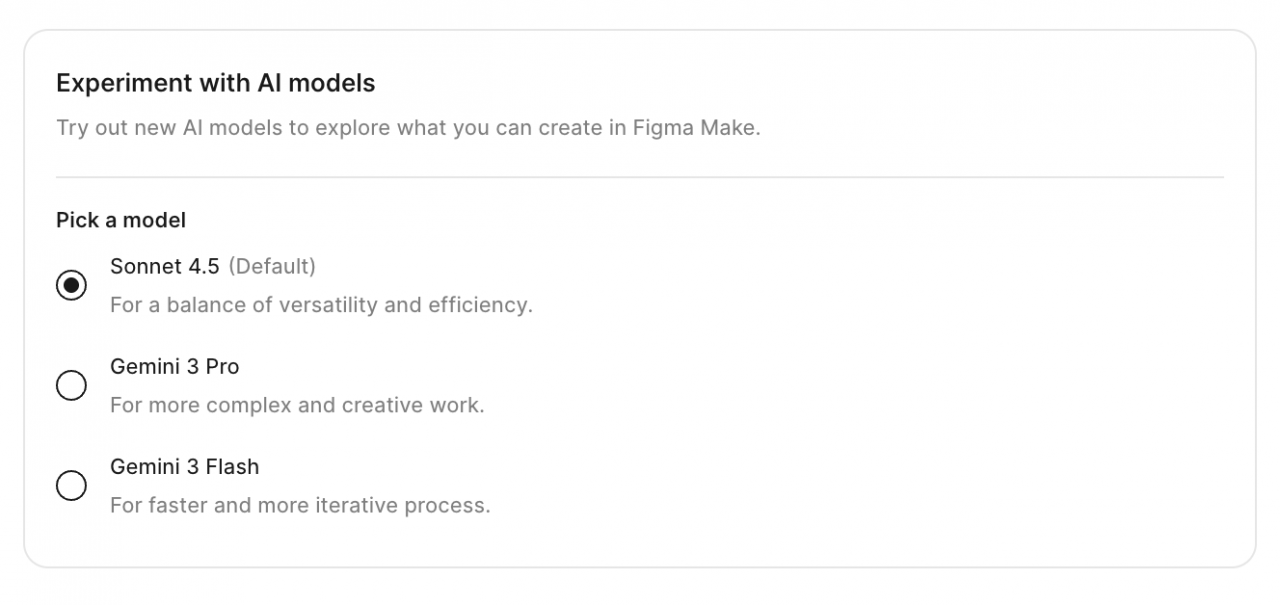Click the "(Default)" tag beside Sonnet 4.5
Image resolution: width=1280 pixels, height=605 pixels.
click(272, 266)
